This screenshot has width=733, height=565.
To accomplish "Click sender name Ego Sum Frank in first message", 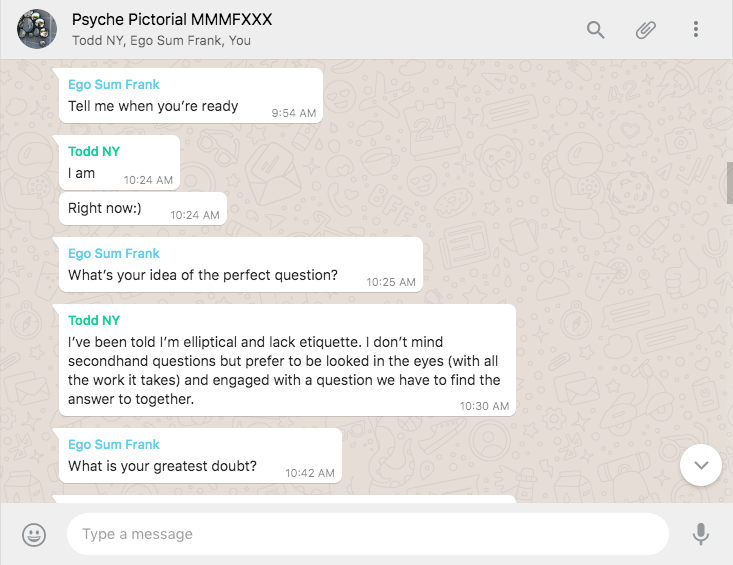I will click(x=114, y=85).
